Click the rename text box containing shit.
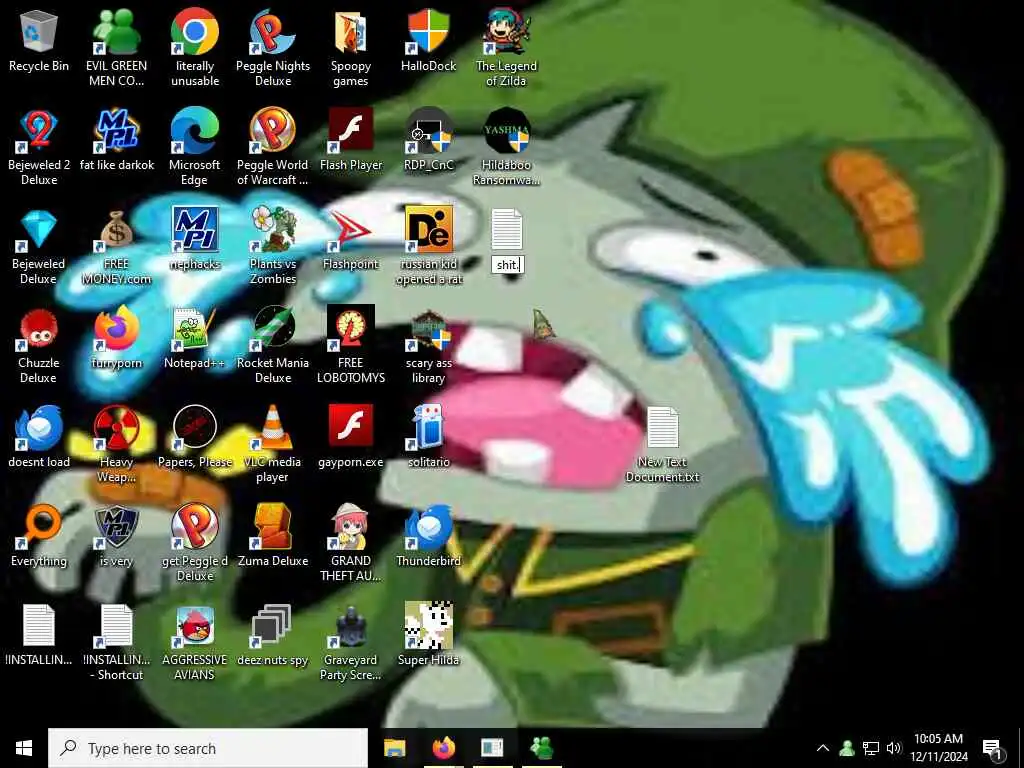This screenshot has width=1024, height=768. [x=507, y=264]
